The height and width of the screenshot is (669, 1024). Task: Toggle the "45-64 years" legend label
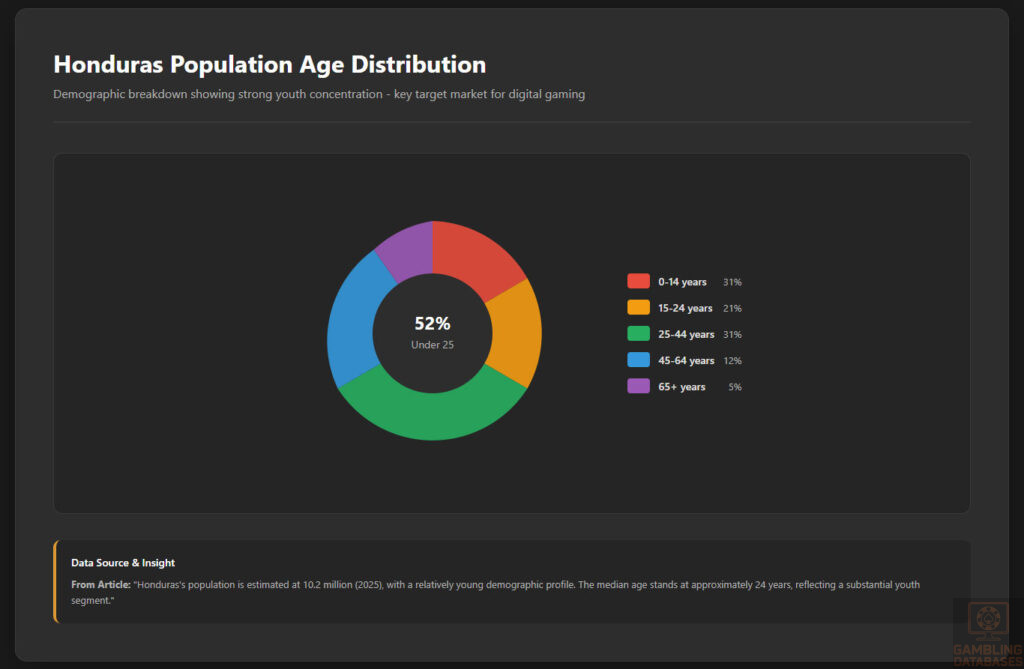click(686, 360)
